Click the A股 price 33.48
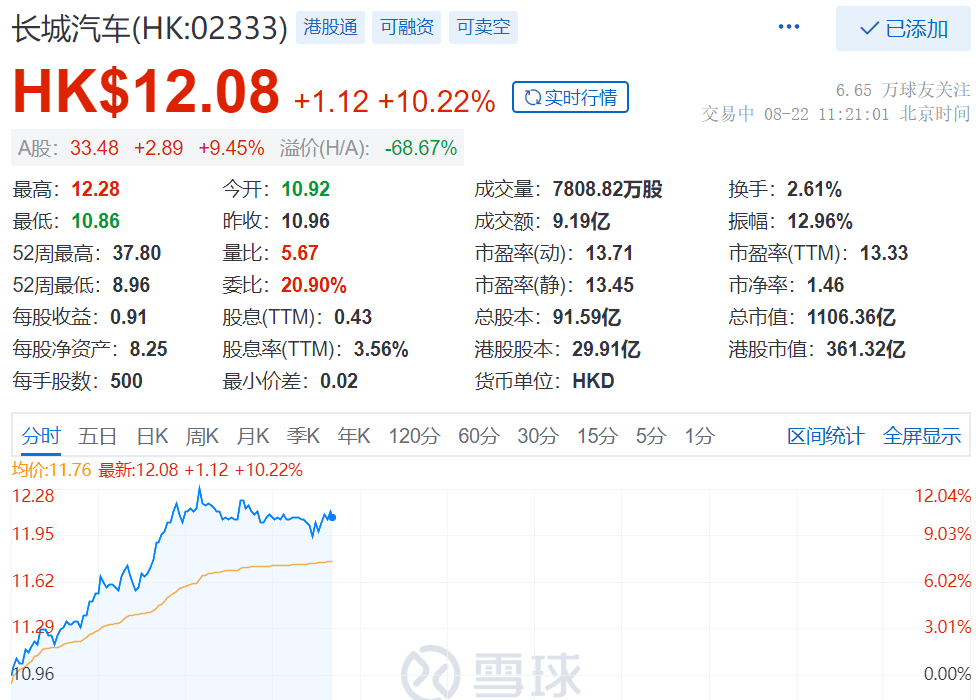This screenshot has width=976, height=700. click(94, 148)
